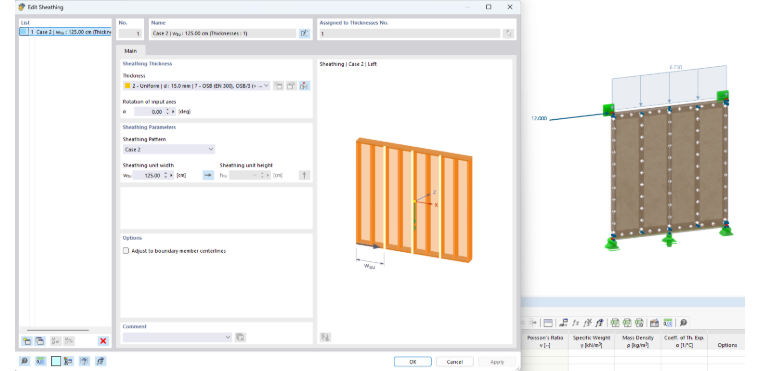Create a new sheathing item in the list
Image resolution: width=760 pixels, height=371 pixels.
tap(27, 341)
